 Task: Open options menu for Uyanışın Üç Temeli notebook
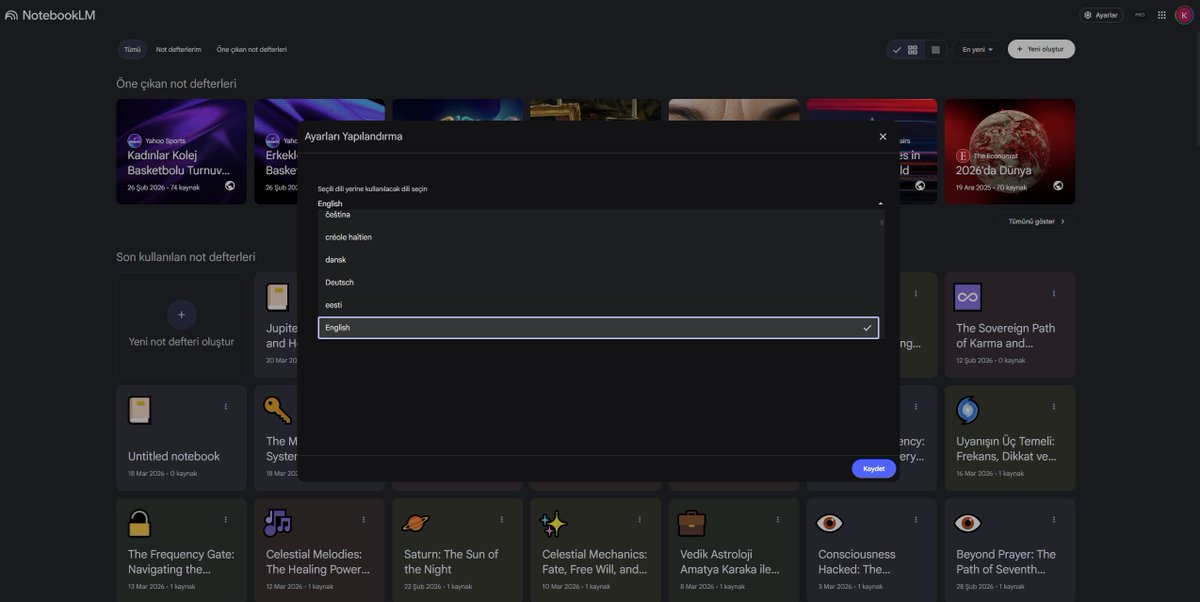pyautogui.click(x=1054, y=406)
